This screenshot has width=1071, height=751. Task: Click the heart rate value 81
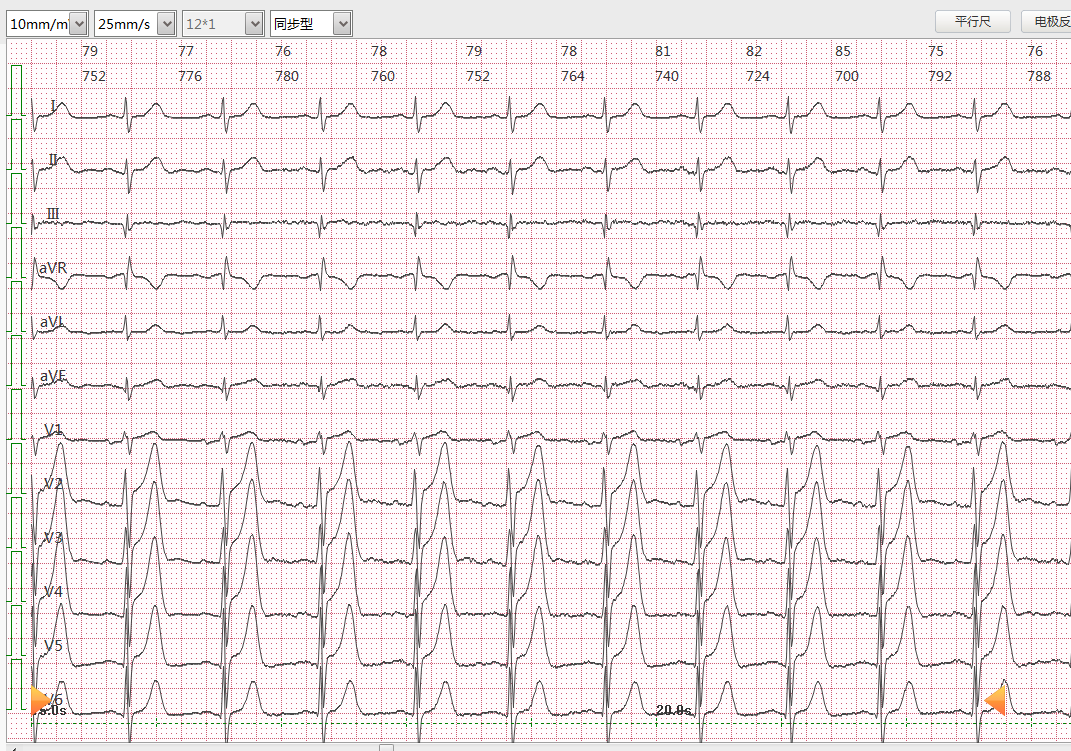click(x=663, y=51)
